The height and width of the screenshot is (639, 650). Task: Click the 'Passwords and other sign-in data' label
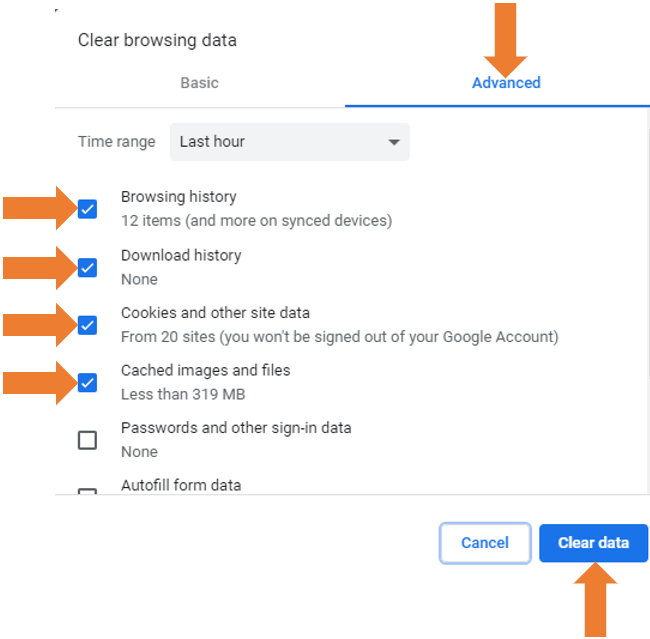[236, 428]
